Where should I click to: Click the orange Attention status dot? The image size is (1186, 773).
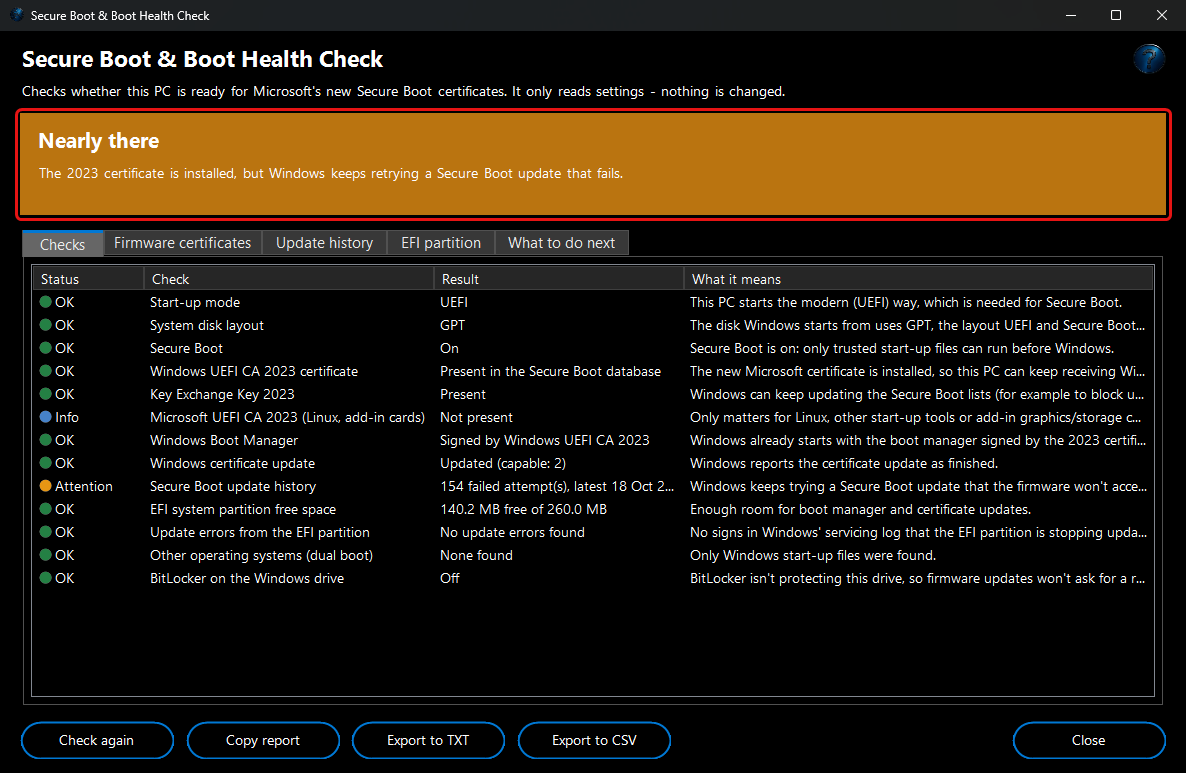[45, 486]
